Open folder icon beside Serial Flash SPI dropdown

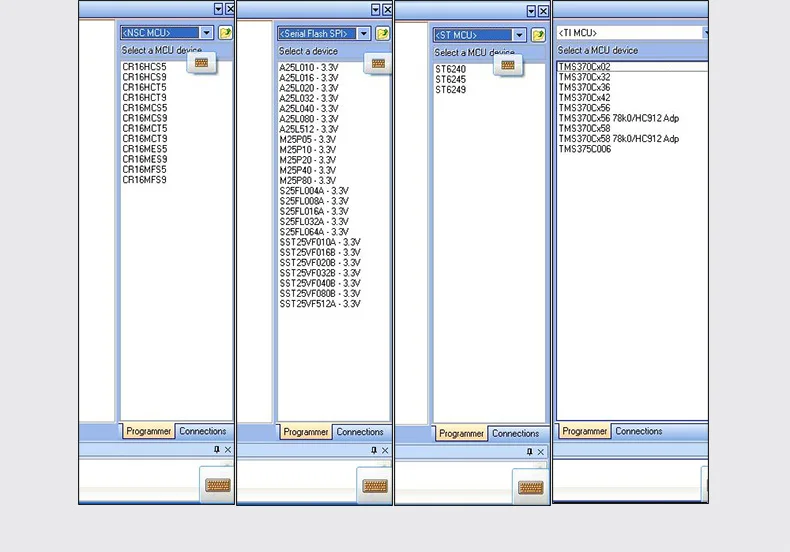tap(382, 34)
